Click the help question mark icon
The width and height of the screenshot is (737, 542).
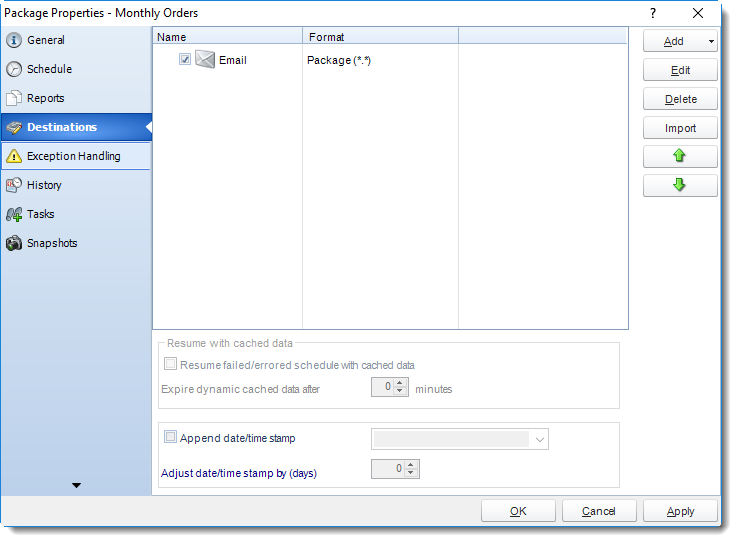(653, 13)
